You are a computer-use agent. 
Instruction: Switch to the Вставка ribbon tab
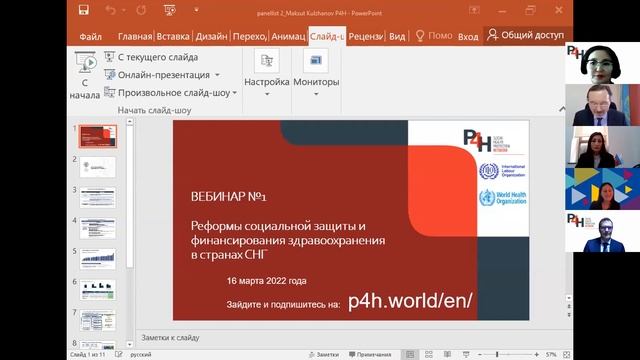pos(173,36)
